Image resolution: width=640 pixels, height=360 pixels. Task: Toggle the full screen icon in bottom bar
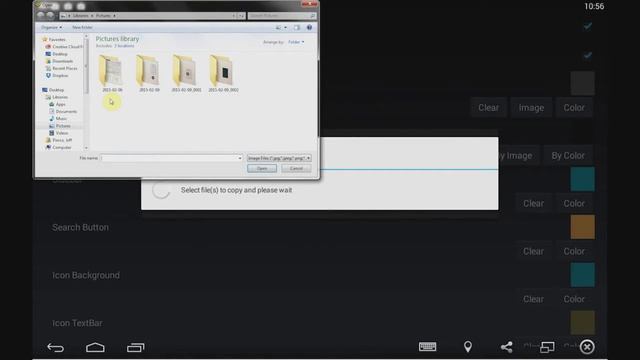tap(547, 347)
